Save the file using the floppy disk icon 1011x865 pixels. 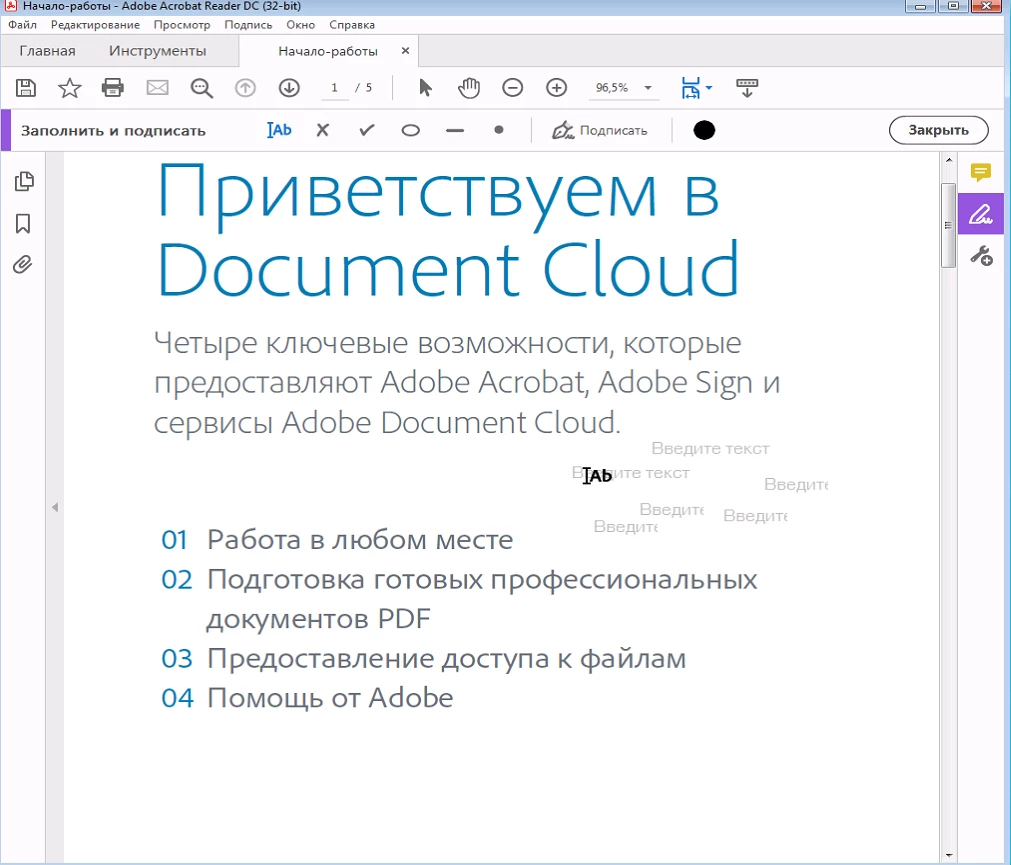click(26, 88)
